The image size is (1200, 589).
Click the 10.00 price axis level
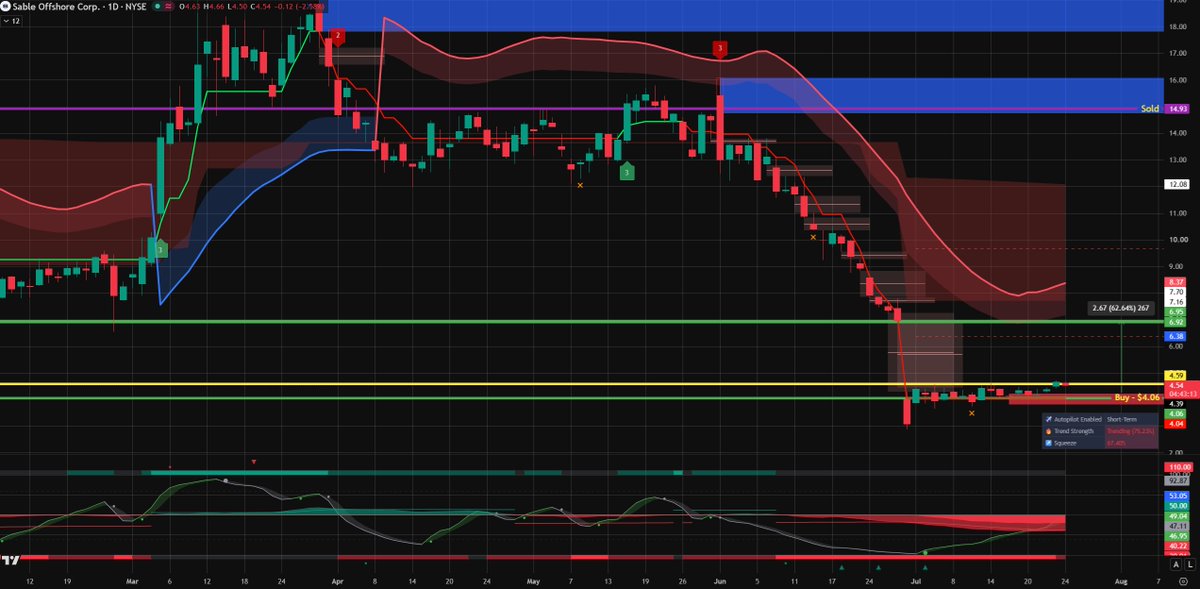coord(1177,239)
